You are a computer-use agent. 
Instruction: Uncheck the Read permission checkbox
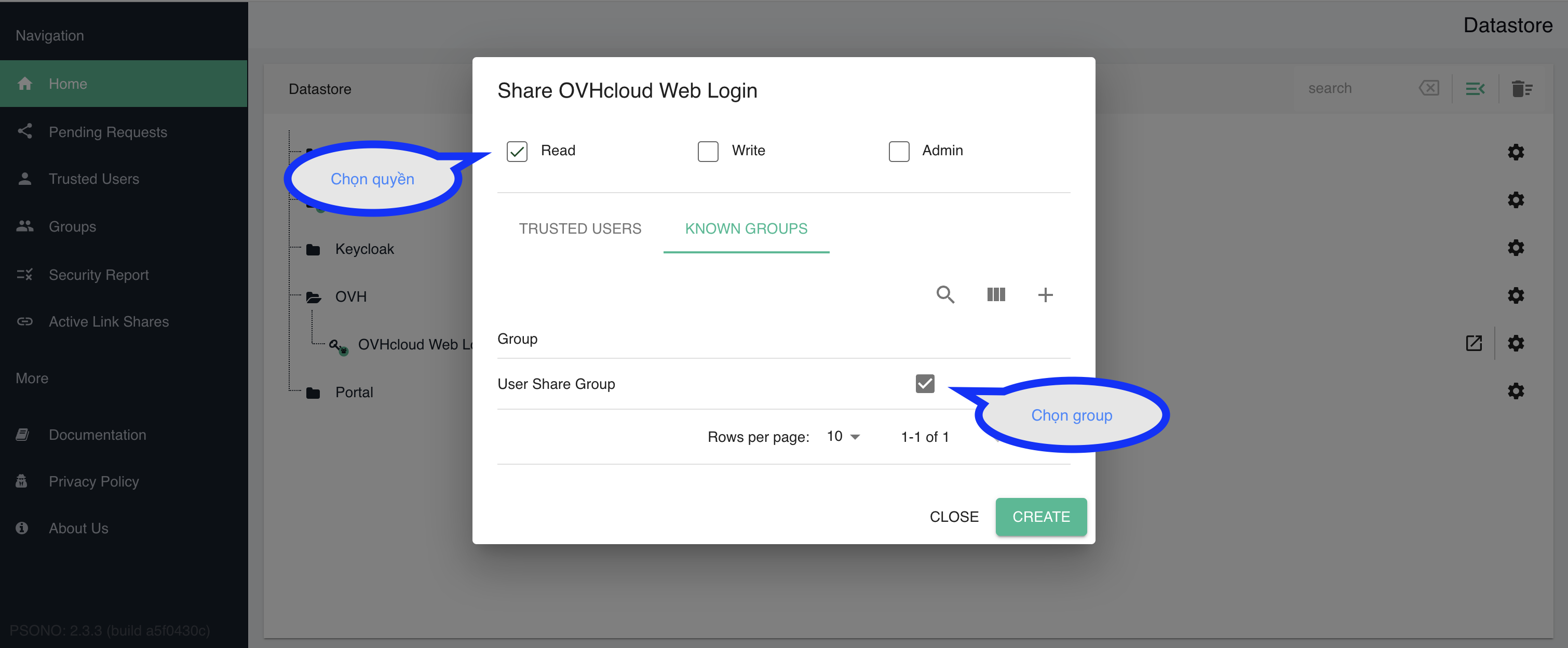(517, 151)
